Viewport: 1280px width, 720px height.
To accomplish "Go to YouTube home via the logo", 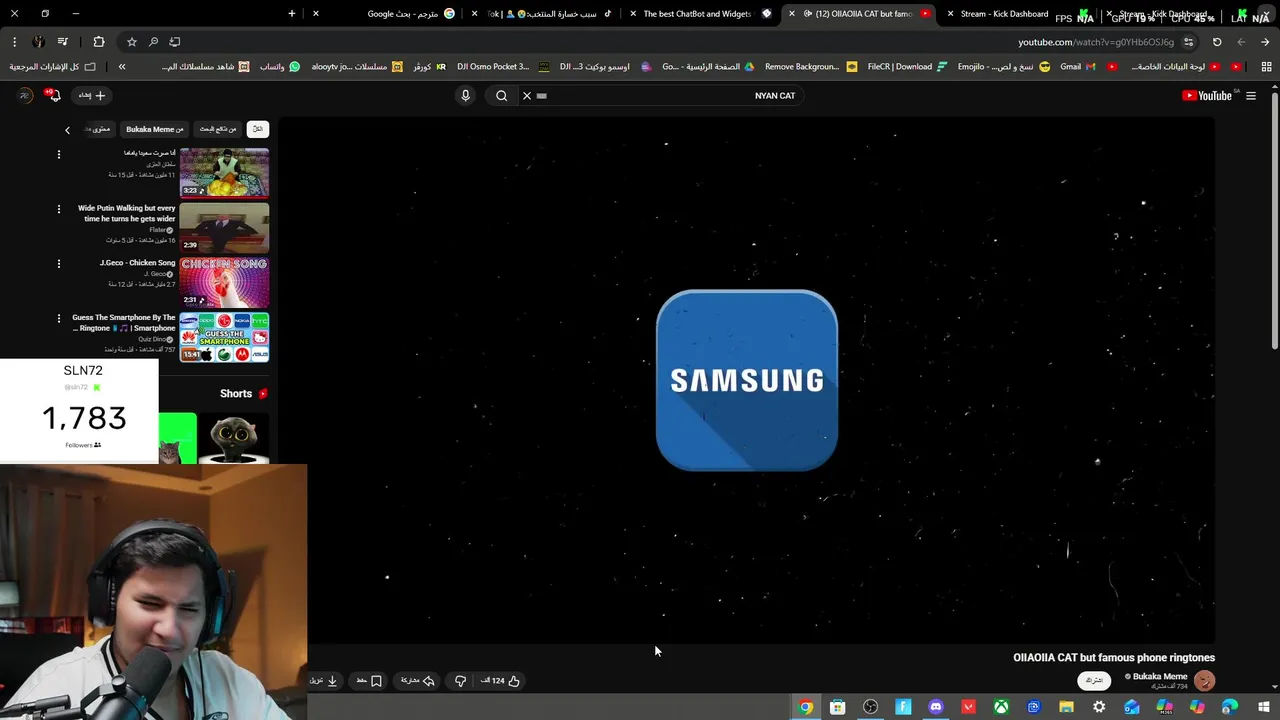I will (x=1206, y=96).
